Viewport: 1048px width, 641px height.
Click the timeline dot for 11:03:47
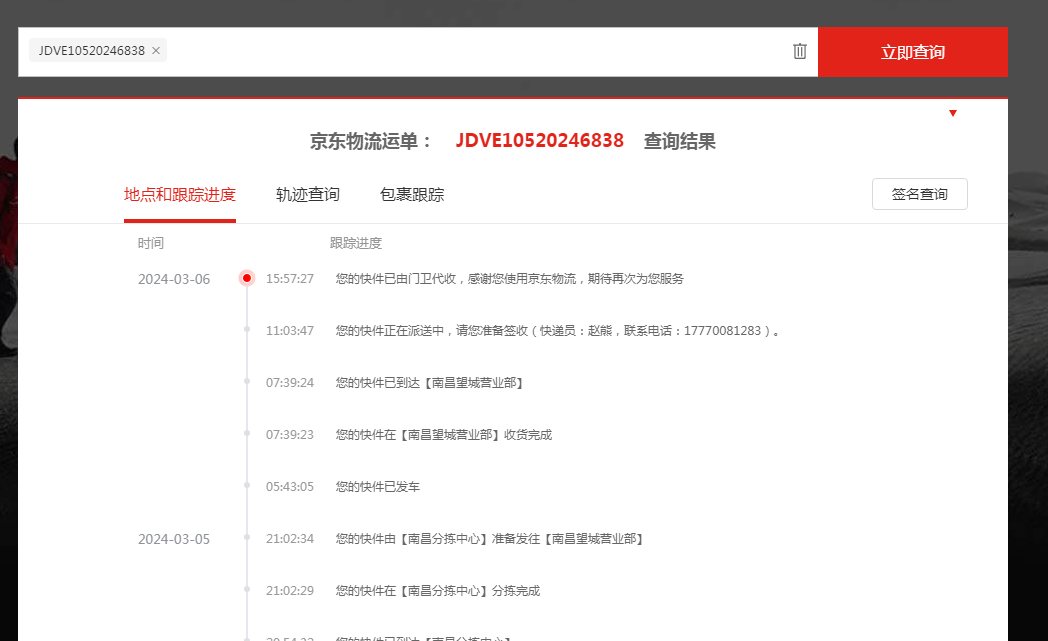coord(247,330)
